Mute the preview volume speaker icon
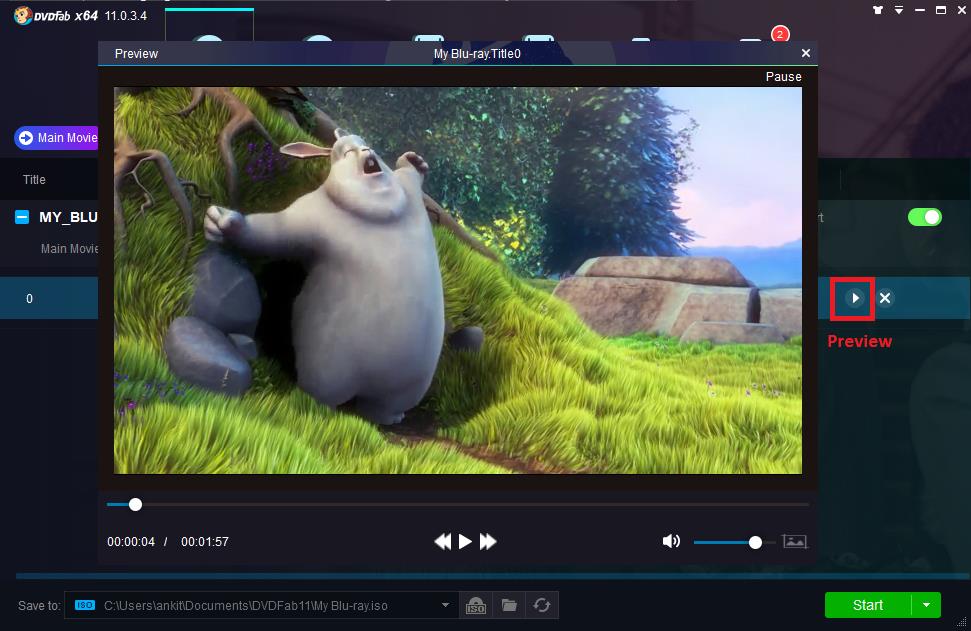This screenshot has width=971, height=631. pyautogui.click(x=671, y=541)
